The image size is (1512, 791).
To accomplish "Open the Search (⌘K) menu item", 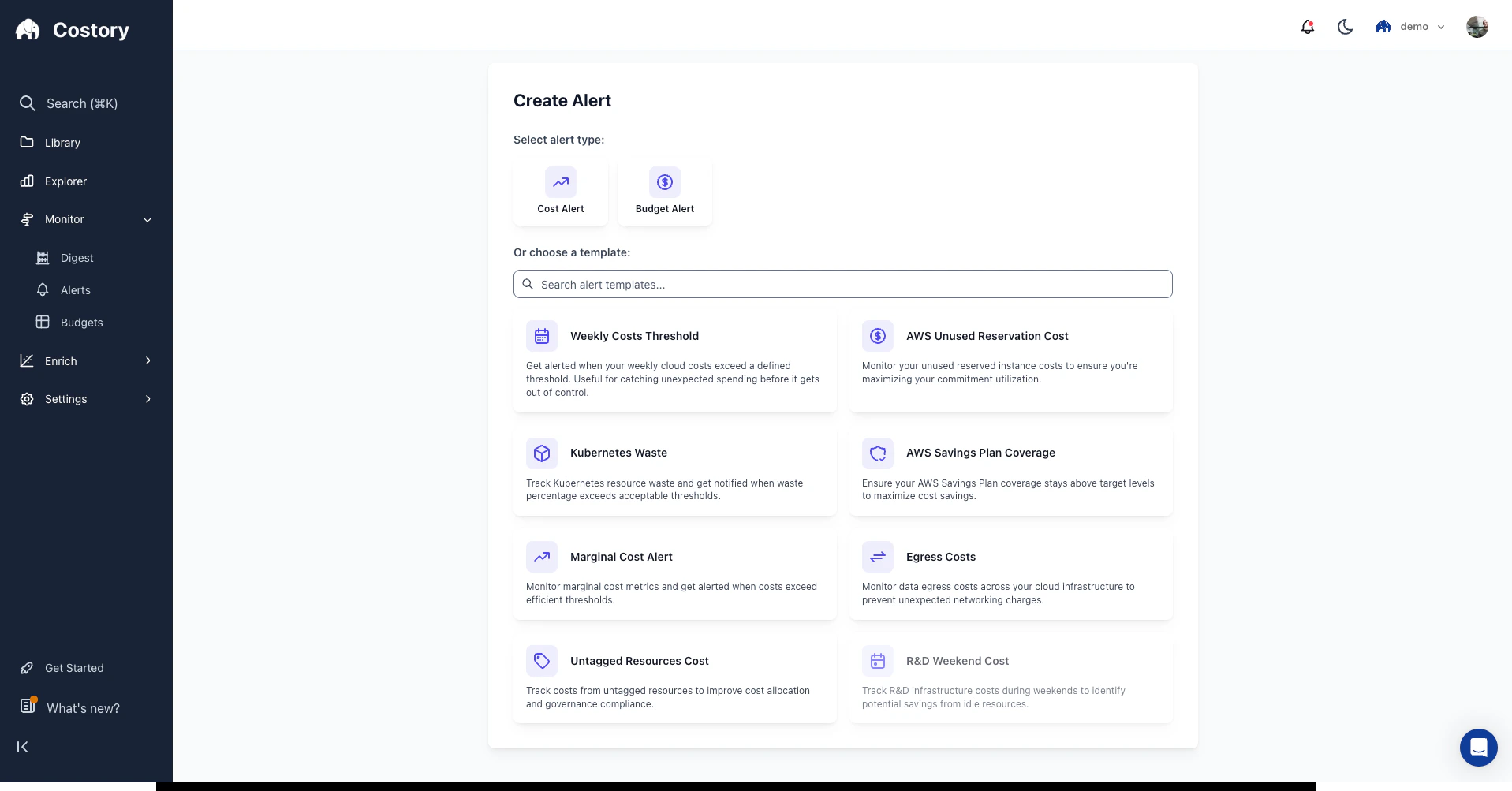I will [82, 103].
